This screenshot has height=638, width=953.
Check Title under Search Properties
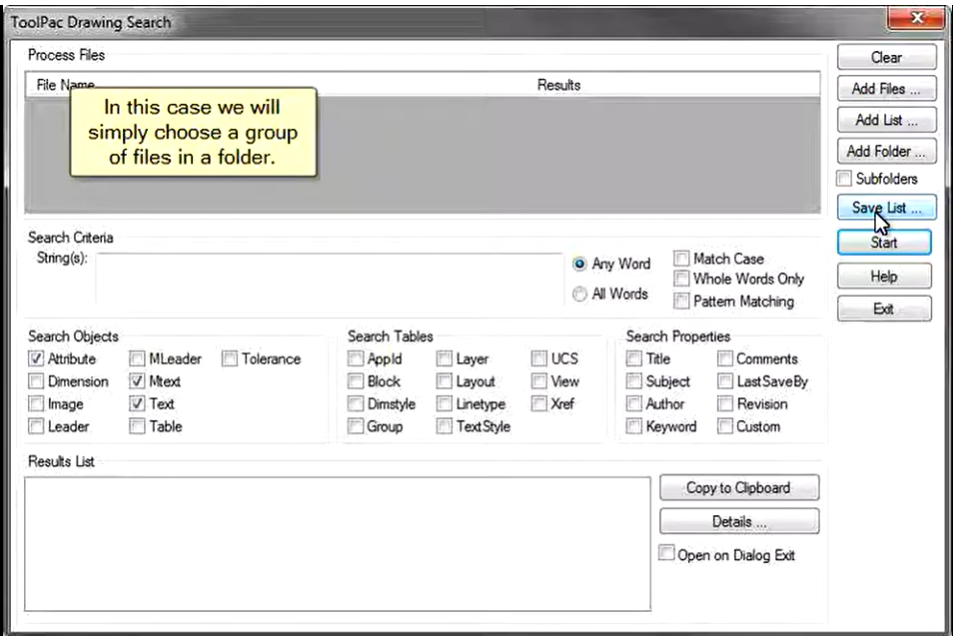[634, 358]
